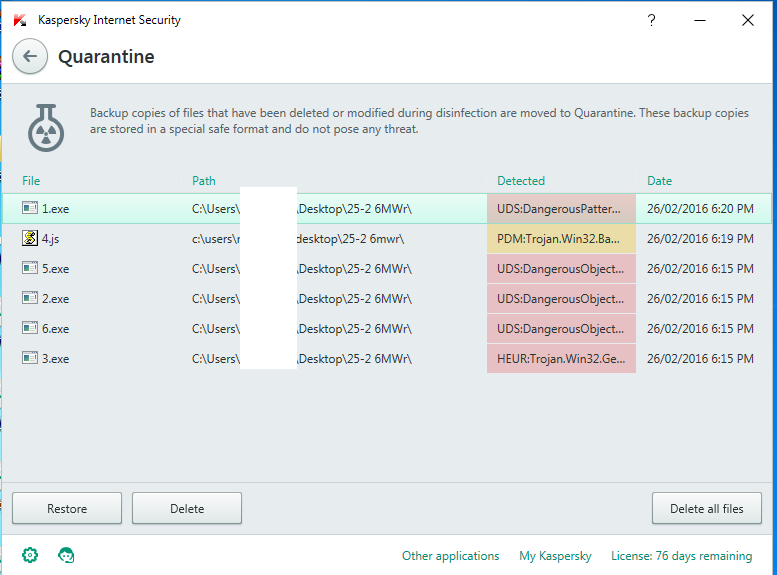Image resolution: width=777 pixels, height=575 pixels.
Task: Click UDS:DangerousObject cell for 6.exe
Action: pos(561,329)
